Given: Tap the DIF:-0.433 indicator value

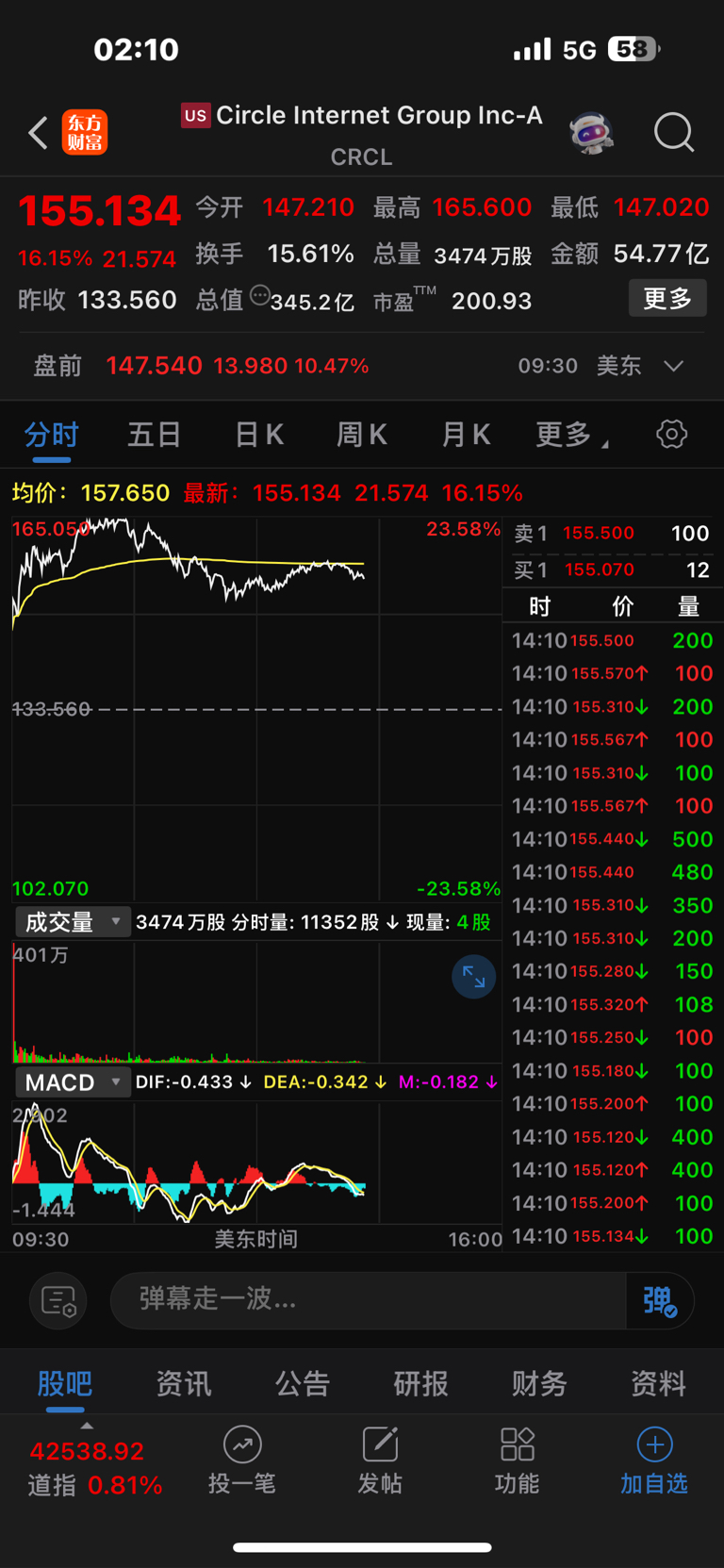Looking at the screenshot, I should (x=192, y=1082).
